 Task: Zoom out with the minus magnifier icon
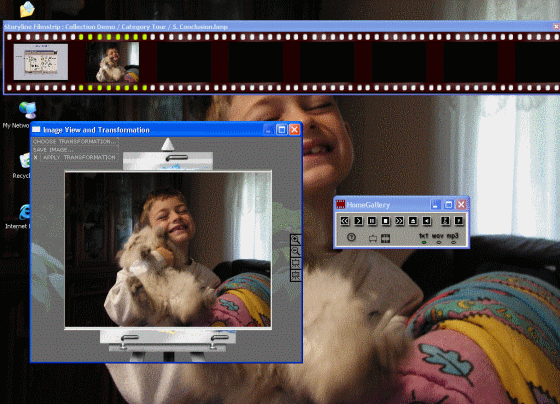click(296, 251)
